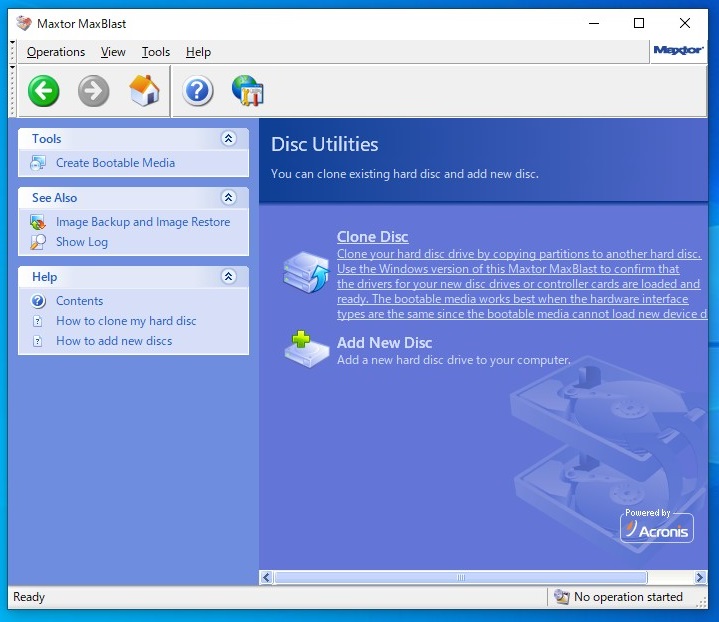Click the Acronis Powered by logo
The image size is (719, 622).
point(657,526)
